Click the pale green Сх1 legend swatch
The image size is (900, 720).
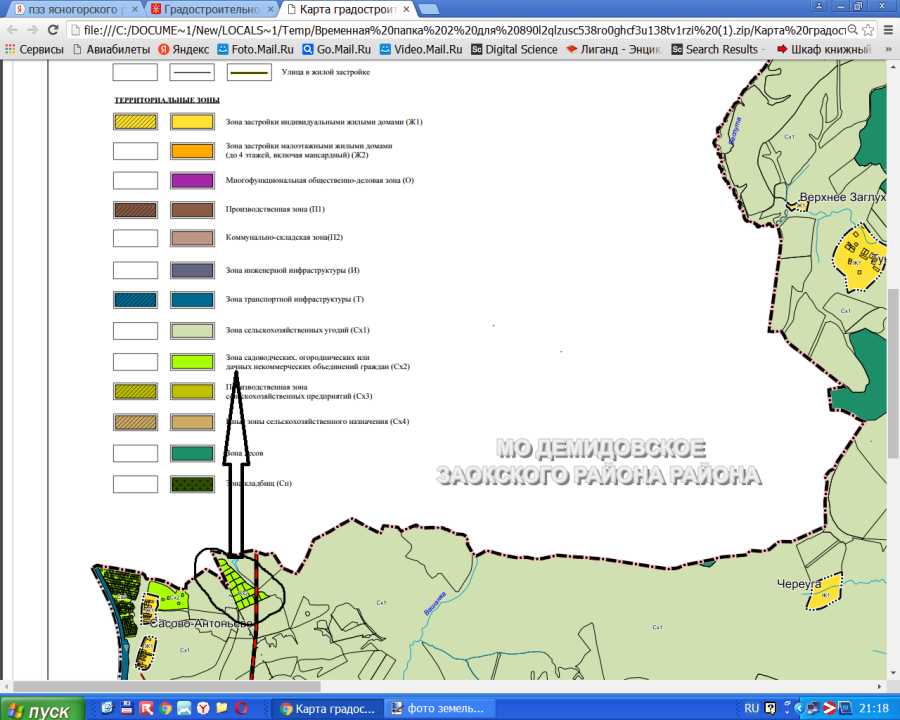click(192, 331)
